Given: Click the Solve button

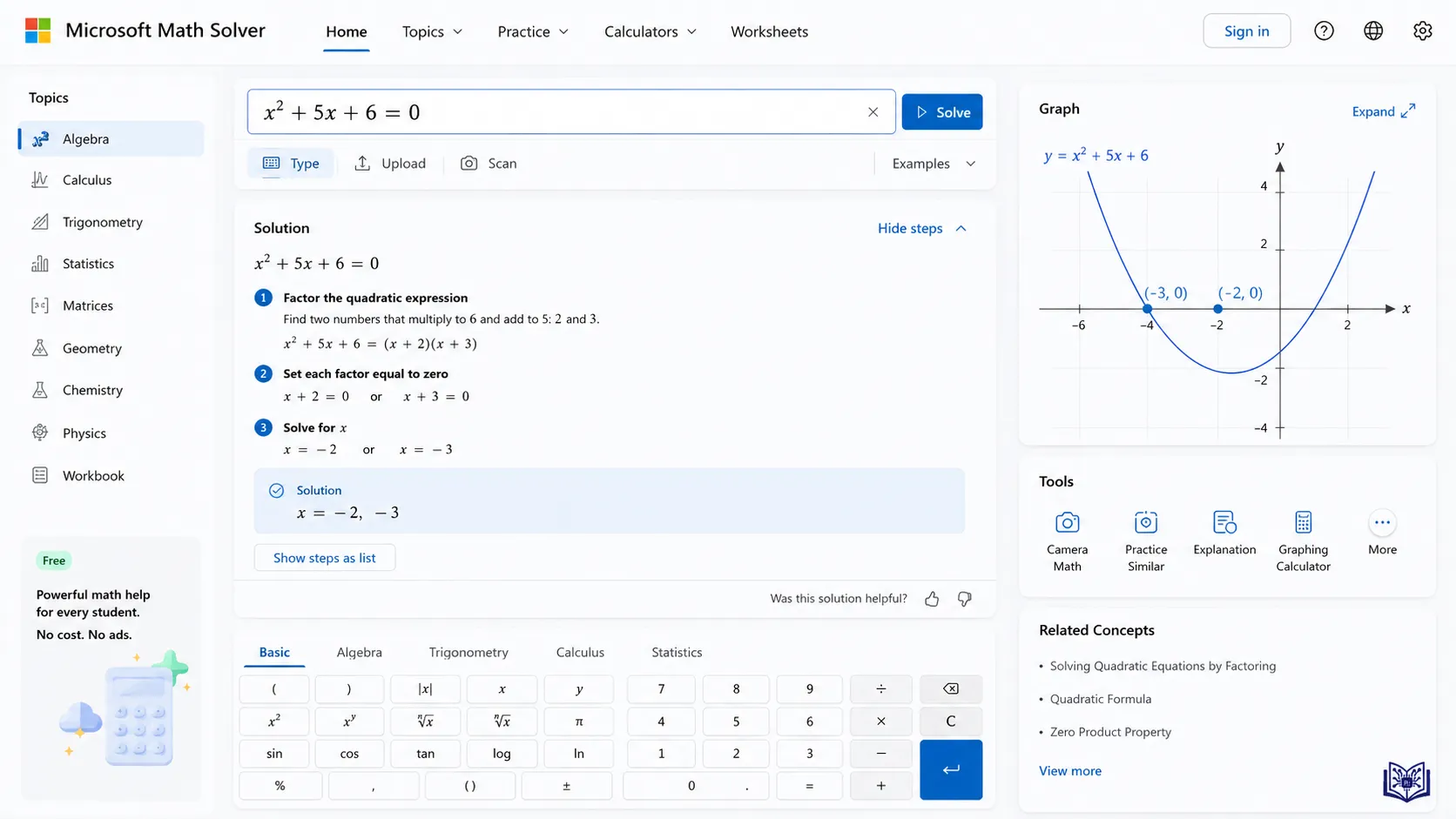Looking at the screenshot, I should 942,112.
